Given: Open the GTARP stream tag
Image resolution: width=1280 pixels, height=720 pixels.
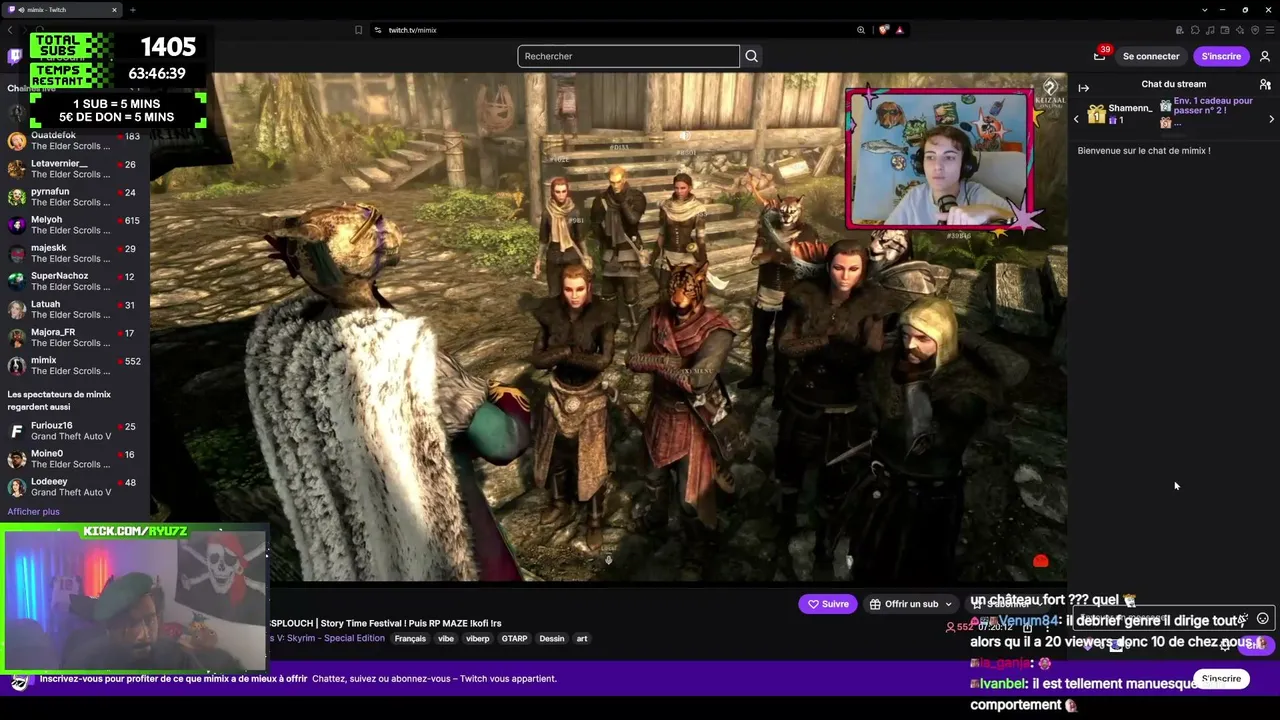Looking at the screenshot, I should [x=514, y=639].
